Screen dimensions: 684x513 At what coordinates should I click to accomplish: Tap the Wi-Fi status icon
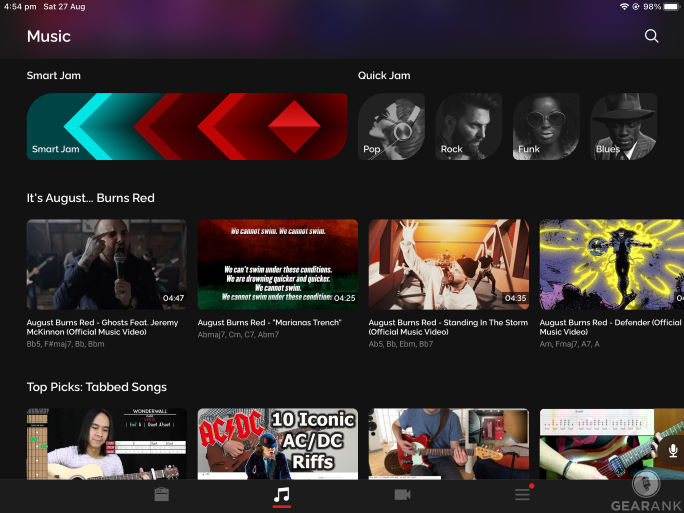point(624,7)
